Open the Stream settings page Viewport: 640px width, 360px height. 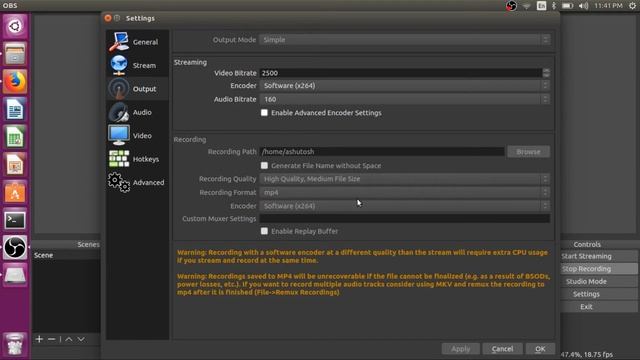[x=138, y=65]
